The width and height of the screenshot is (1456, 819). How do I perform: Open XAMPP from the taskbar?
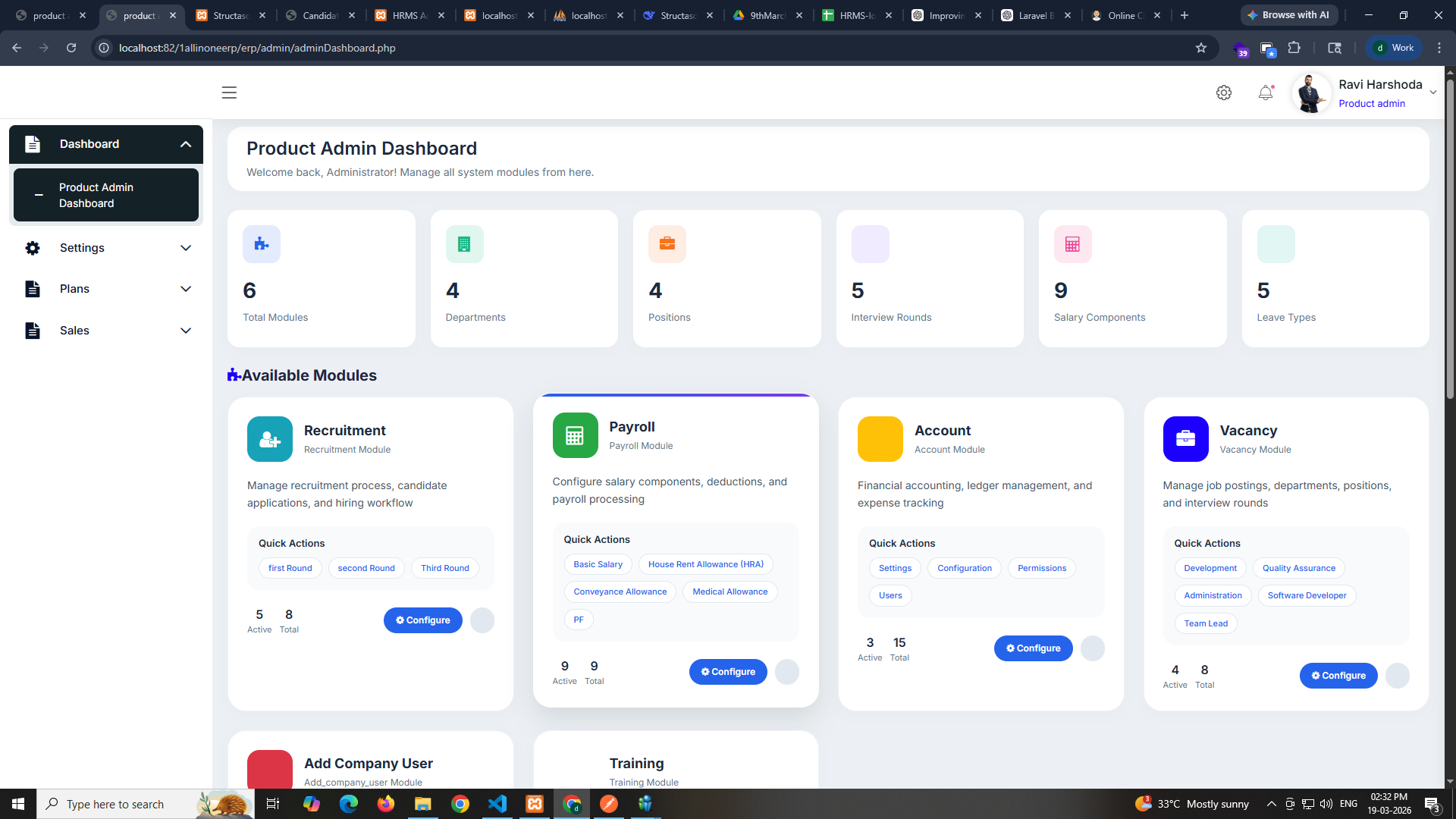(535, 804)
